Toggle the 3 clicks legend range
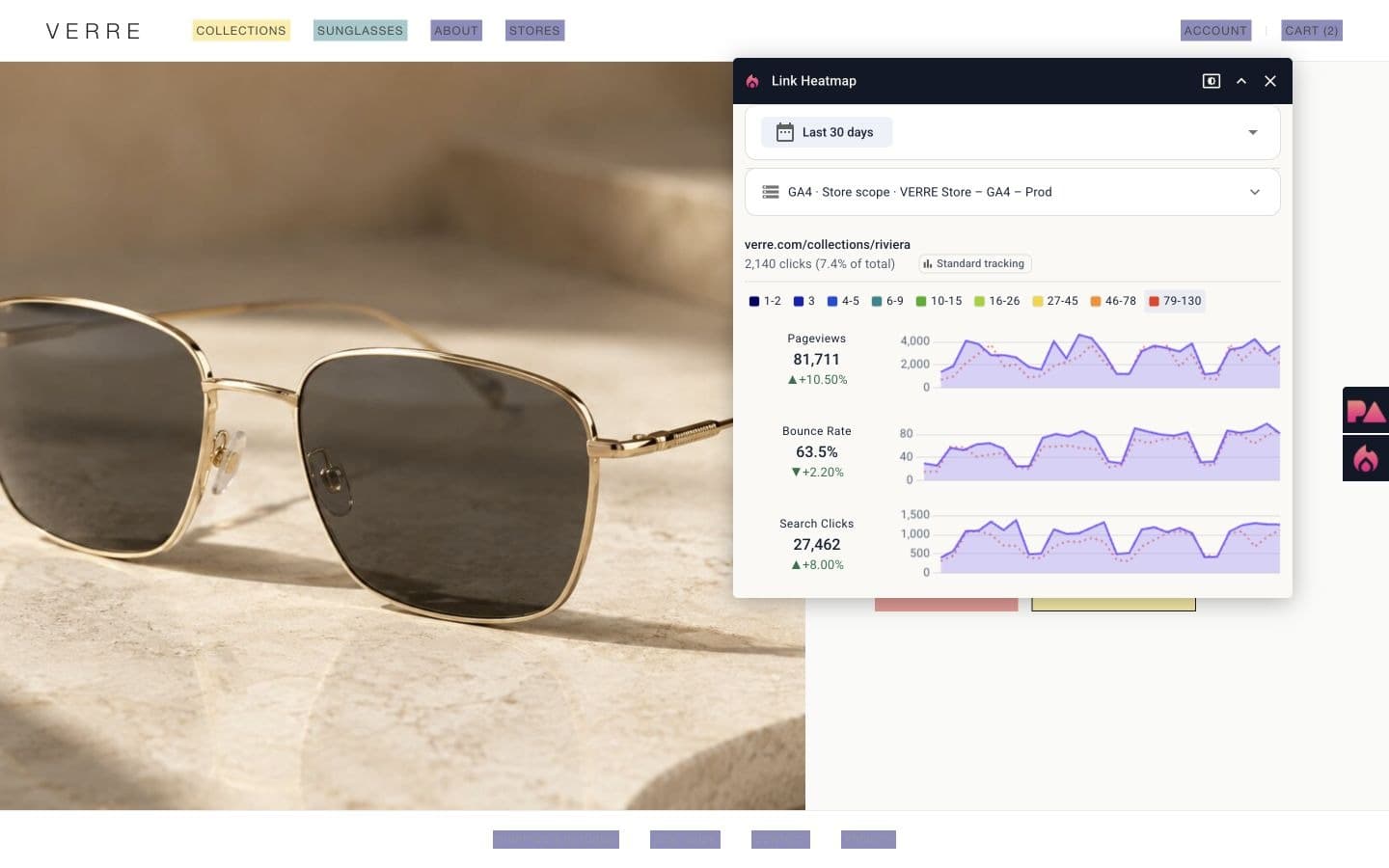Screen dimensions: 1389x868 point(804,301)
